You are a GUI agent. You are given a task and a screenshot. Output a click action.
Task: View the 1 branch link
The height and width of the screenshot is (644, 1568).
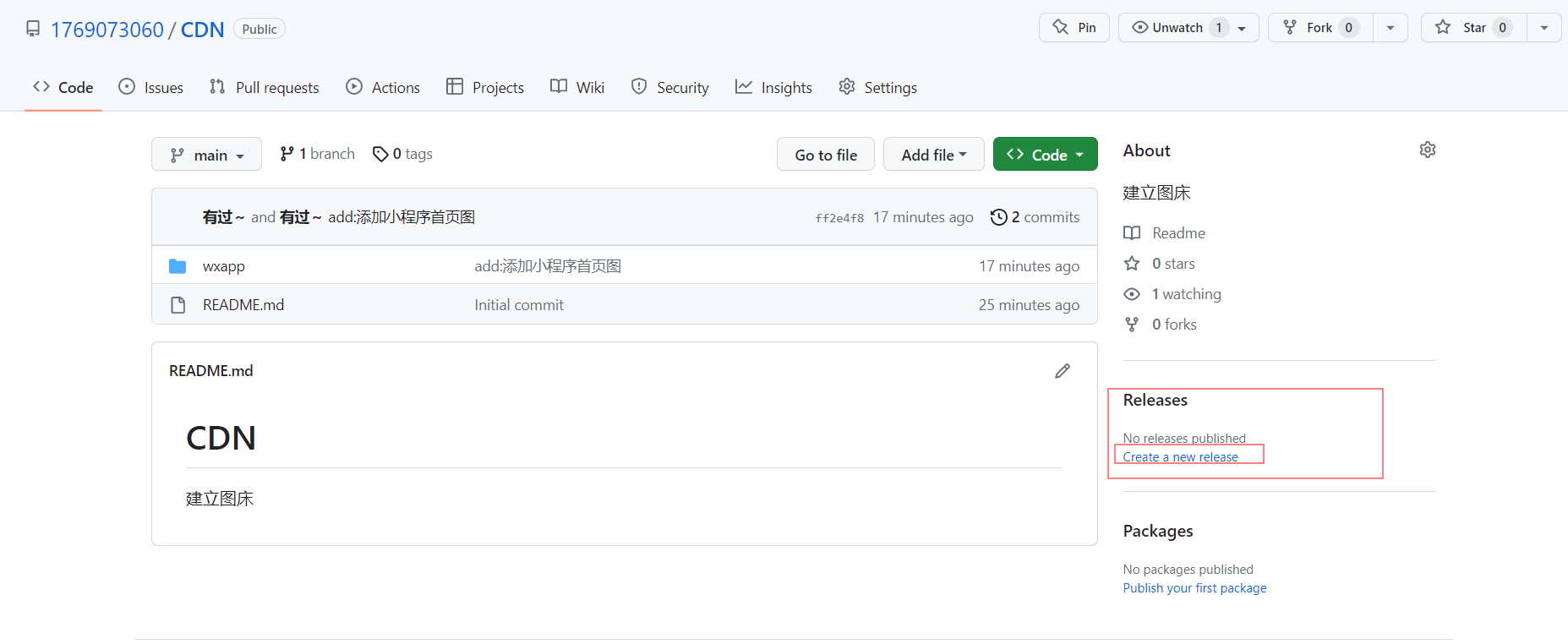(317, 154)
